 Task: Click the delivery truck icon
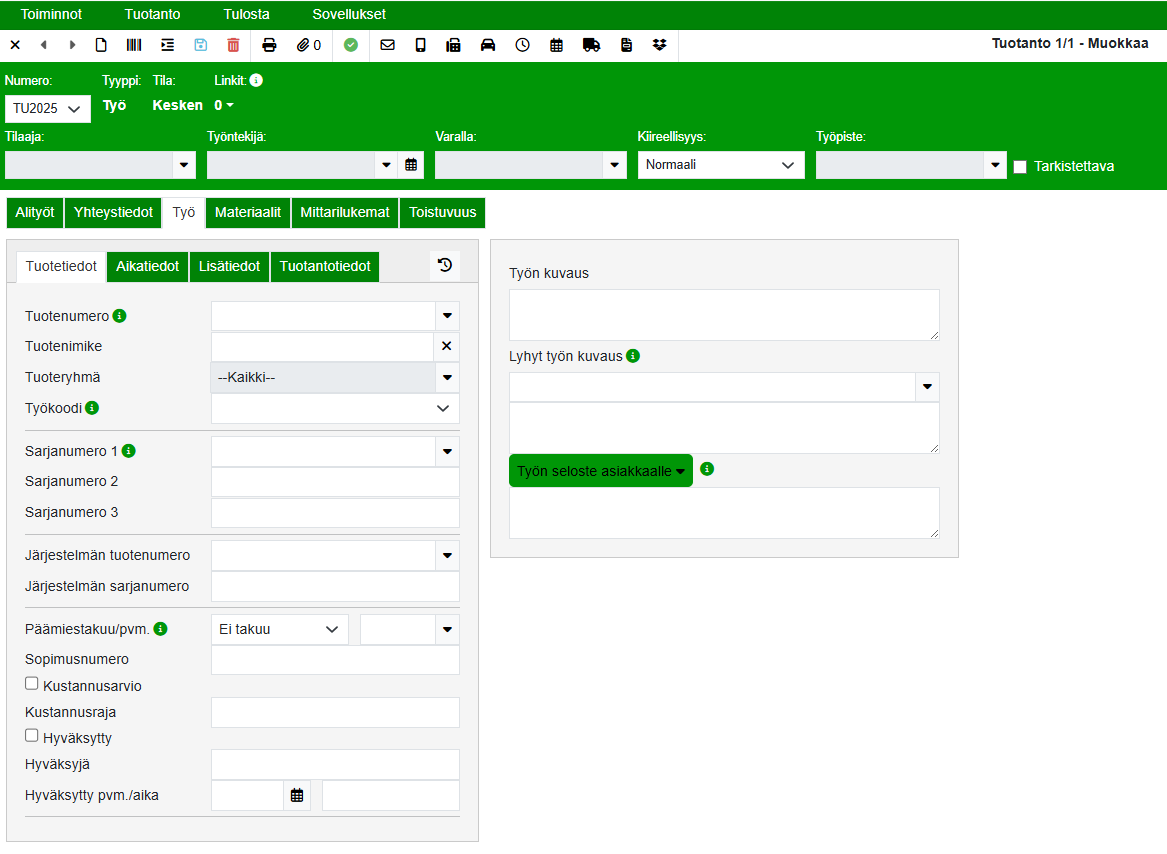click(x=591, y=45)
